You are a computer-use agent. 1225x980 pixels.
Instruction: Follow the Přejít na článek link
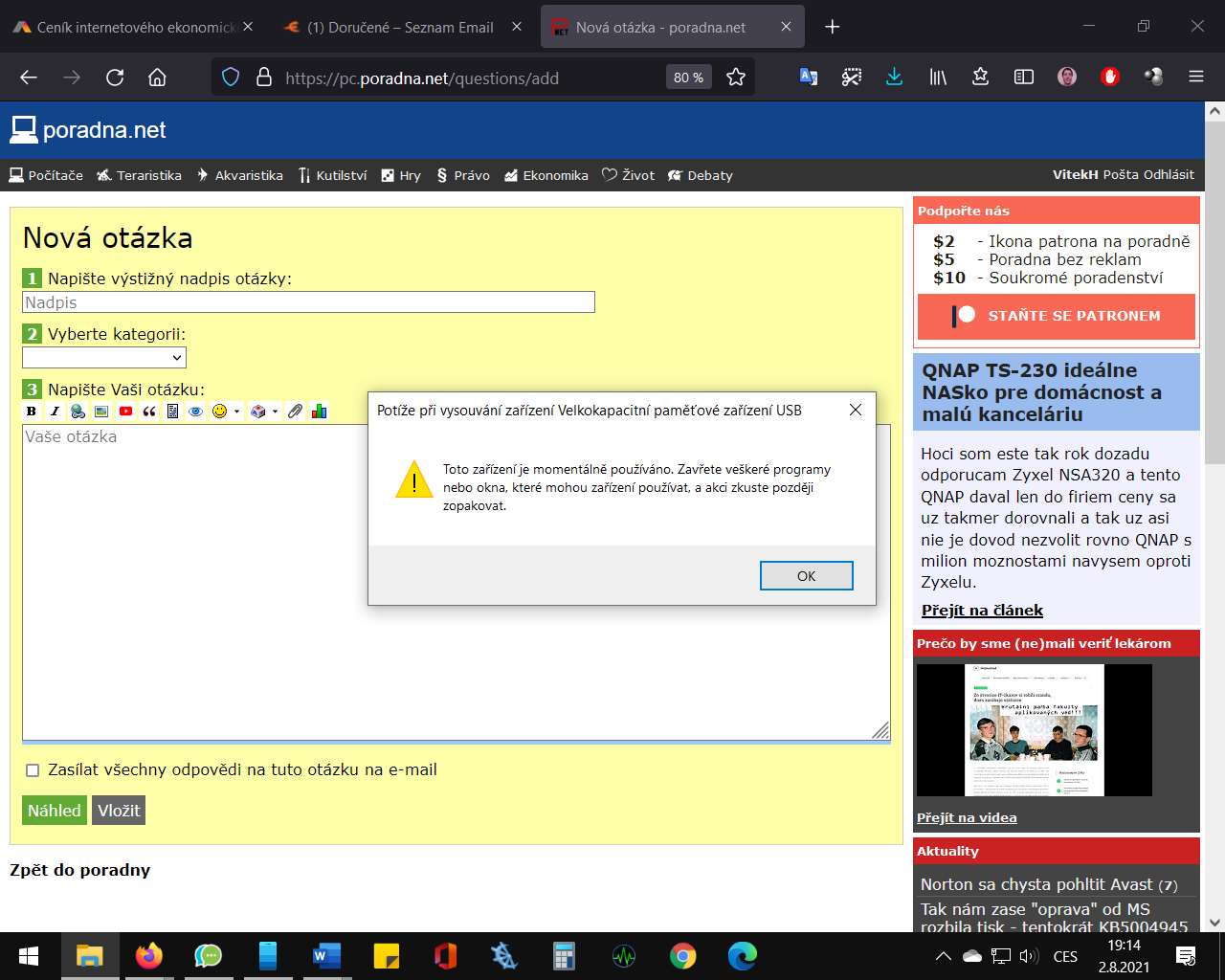click(982, 611)
